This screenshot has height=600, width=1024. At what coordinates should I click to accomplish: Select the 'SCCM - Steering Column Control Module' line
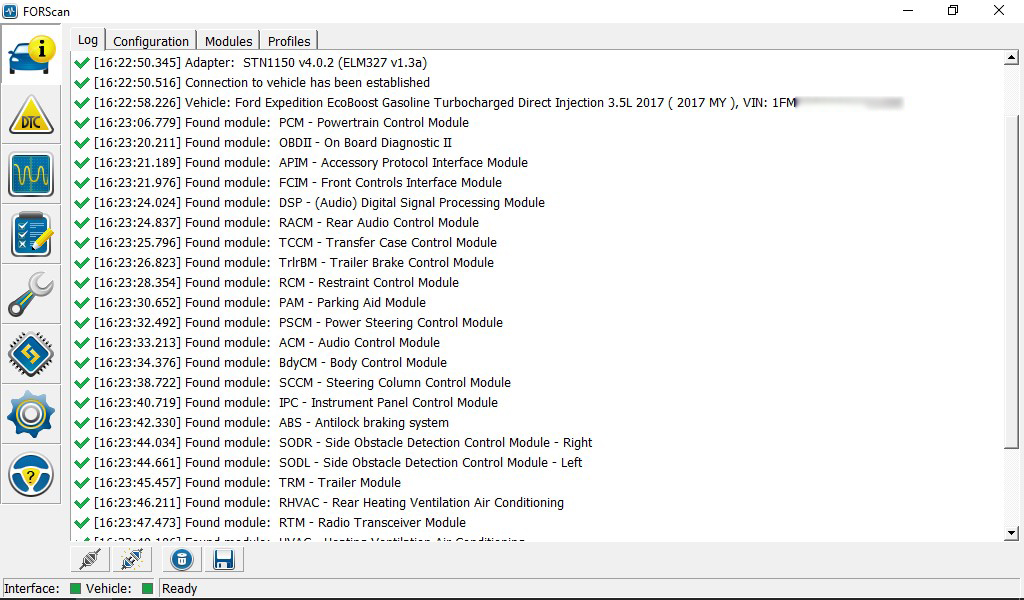293,383
